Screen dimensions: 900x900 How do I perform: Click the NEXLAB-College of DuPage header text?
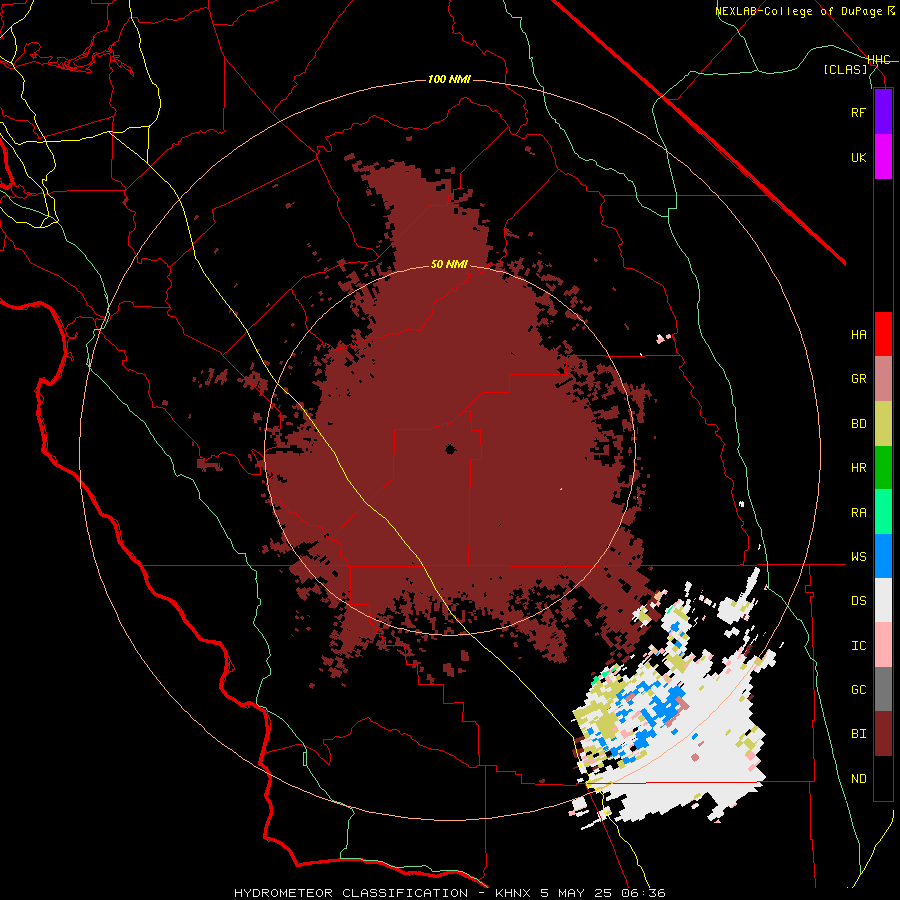798,11
